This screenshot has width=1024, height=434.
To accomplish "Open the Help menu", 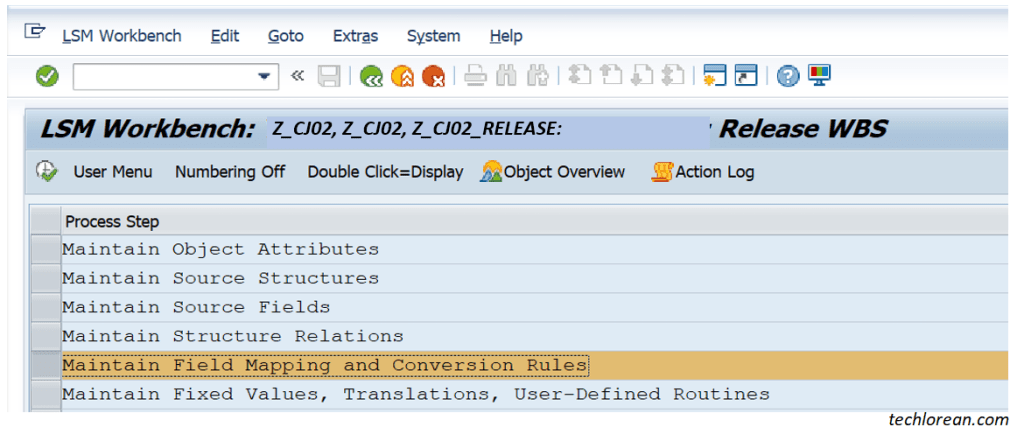I will 506,36.
